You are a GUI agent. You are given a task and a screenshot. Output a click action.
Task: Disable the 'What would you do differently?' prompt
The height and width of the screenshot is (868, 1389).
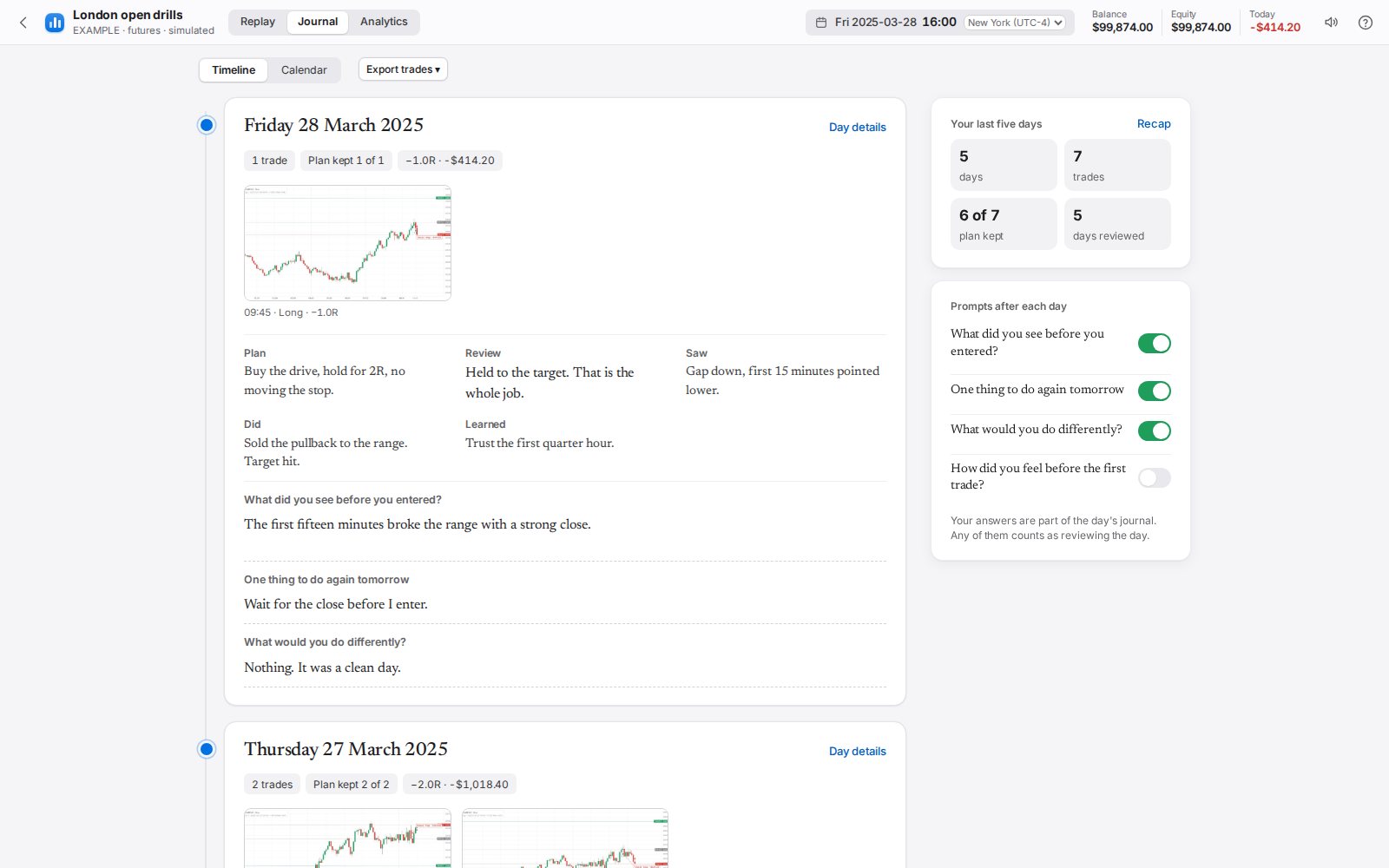tap(1155, 431)
